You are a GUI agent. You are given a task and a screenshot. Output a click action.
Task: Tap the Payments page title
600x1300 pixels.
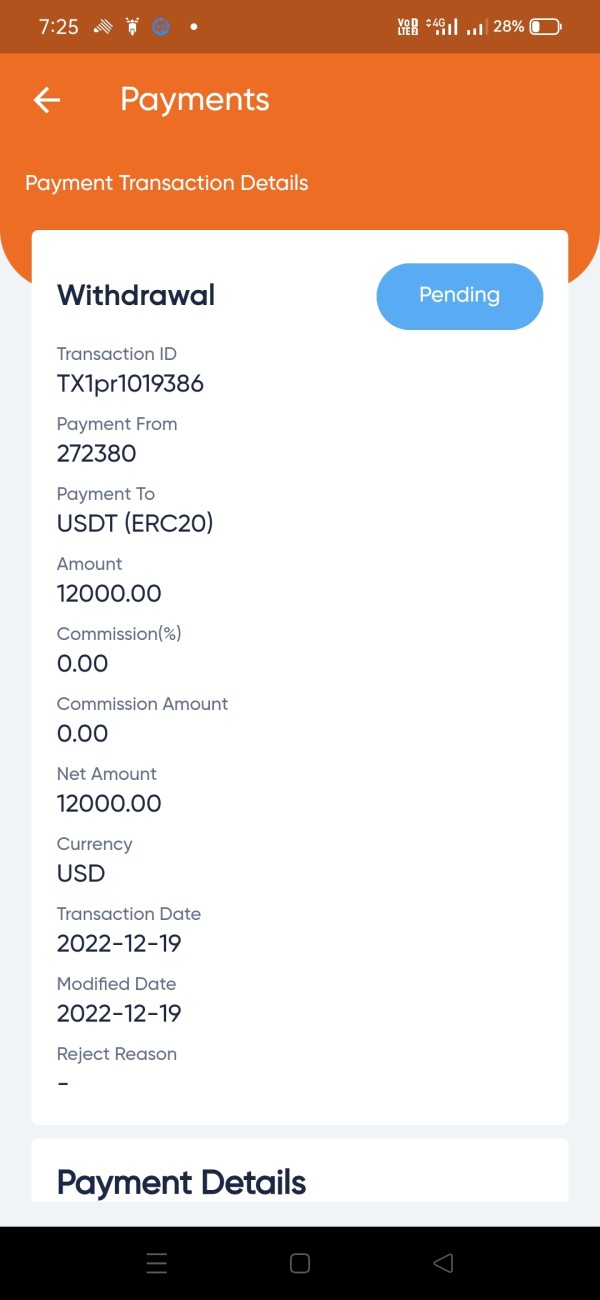pyautogui.click(x=195, y=100)
